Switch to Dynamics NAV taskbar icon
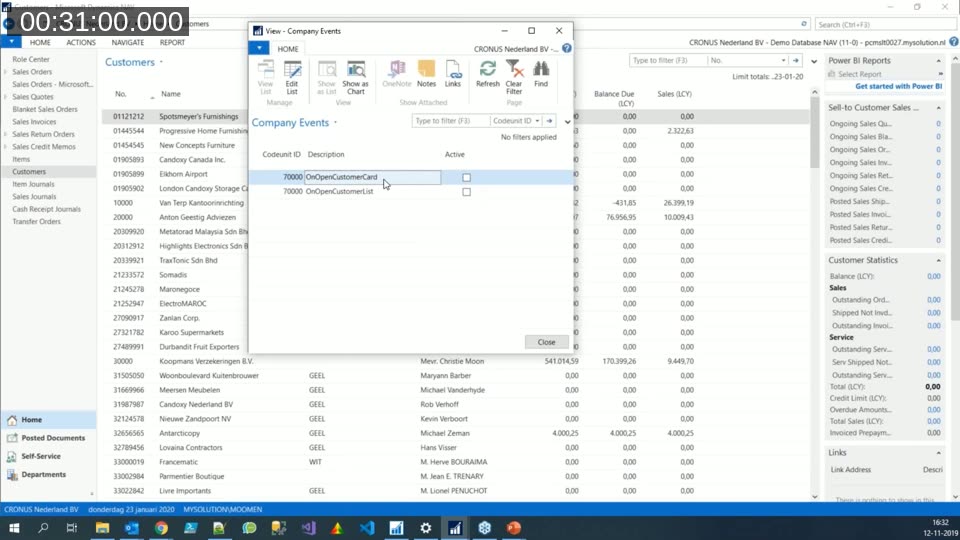Image resolution: width=960 pixels, height=540 pixels. click(455, 528)
